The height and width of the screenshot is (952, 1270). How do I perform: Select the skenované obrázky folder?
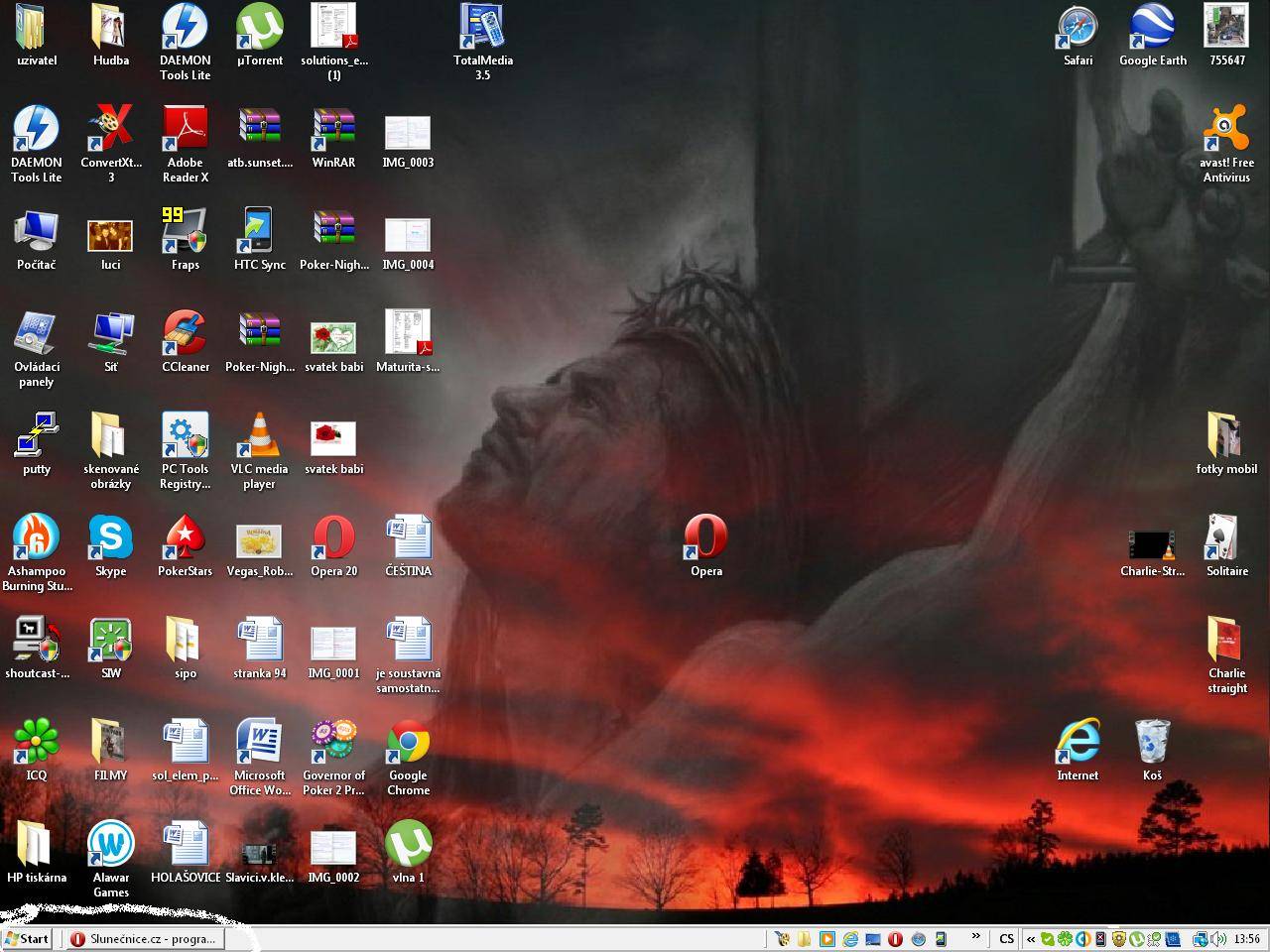tap(110, 450)
